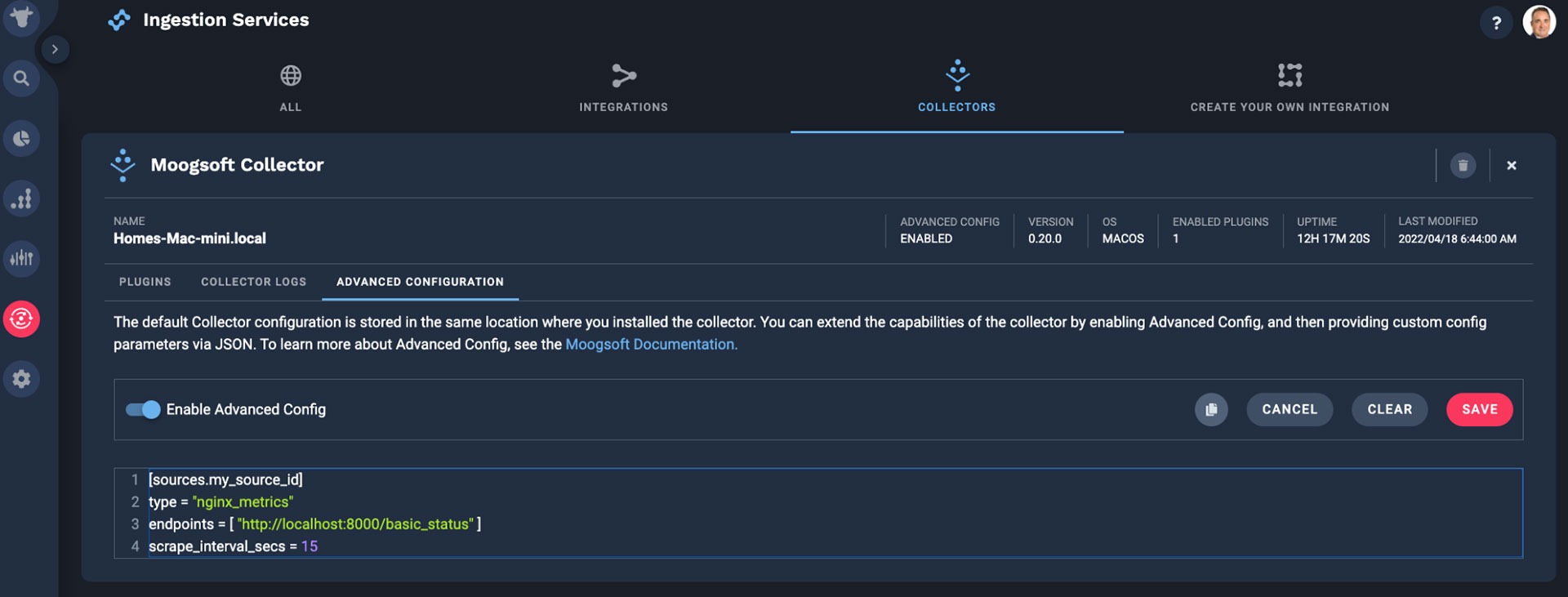Select the red ingestion services sidebar icon
Image resolution: width=1568 pixels, height=597 pixels.
[21, 319]
